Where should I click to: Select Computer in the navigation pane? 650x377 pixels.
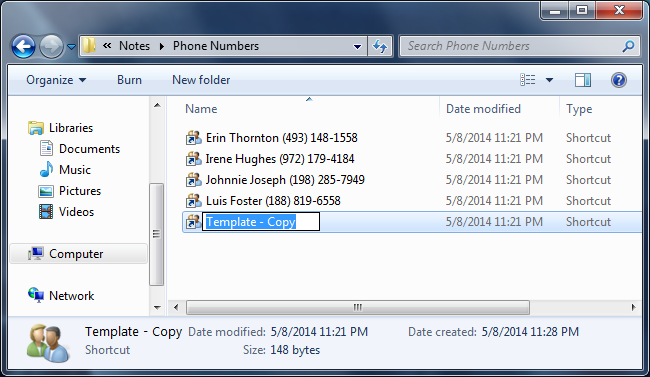76,254
